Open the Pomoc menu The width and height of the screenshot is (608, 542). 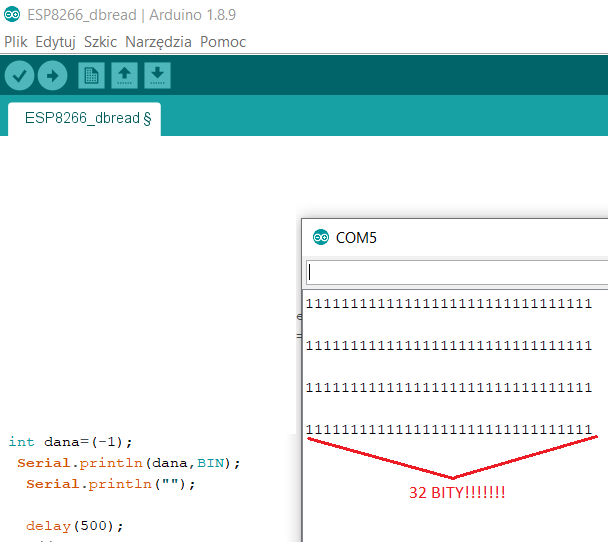click(x=223, y=42)
